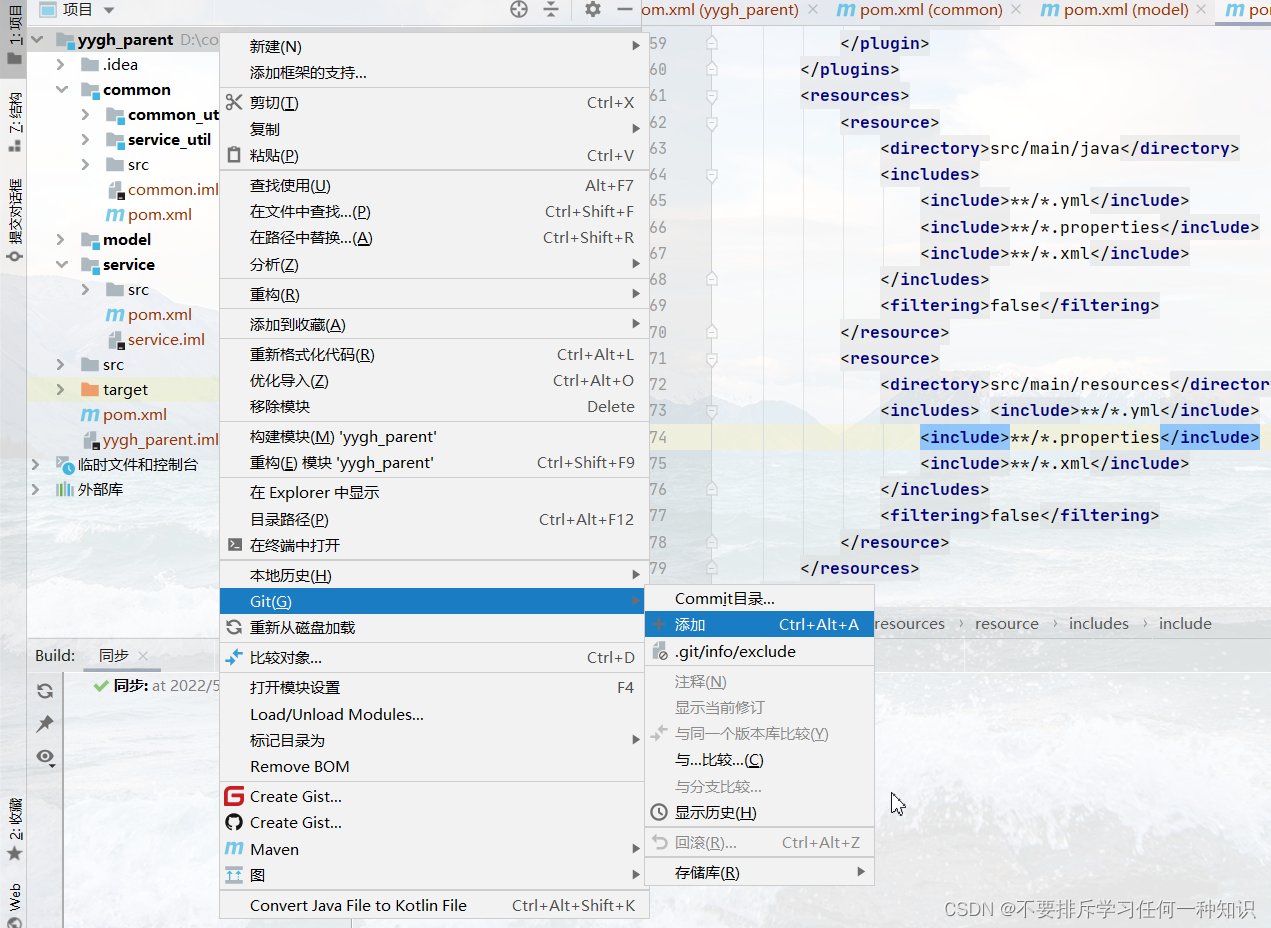The image size is (1271, 928).
Task: Click the fold marker at line 76
Action: point(712,490)
